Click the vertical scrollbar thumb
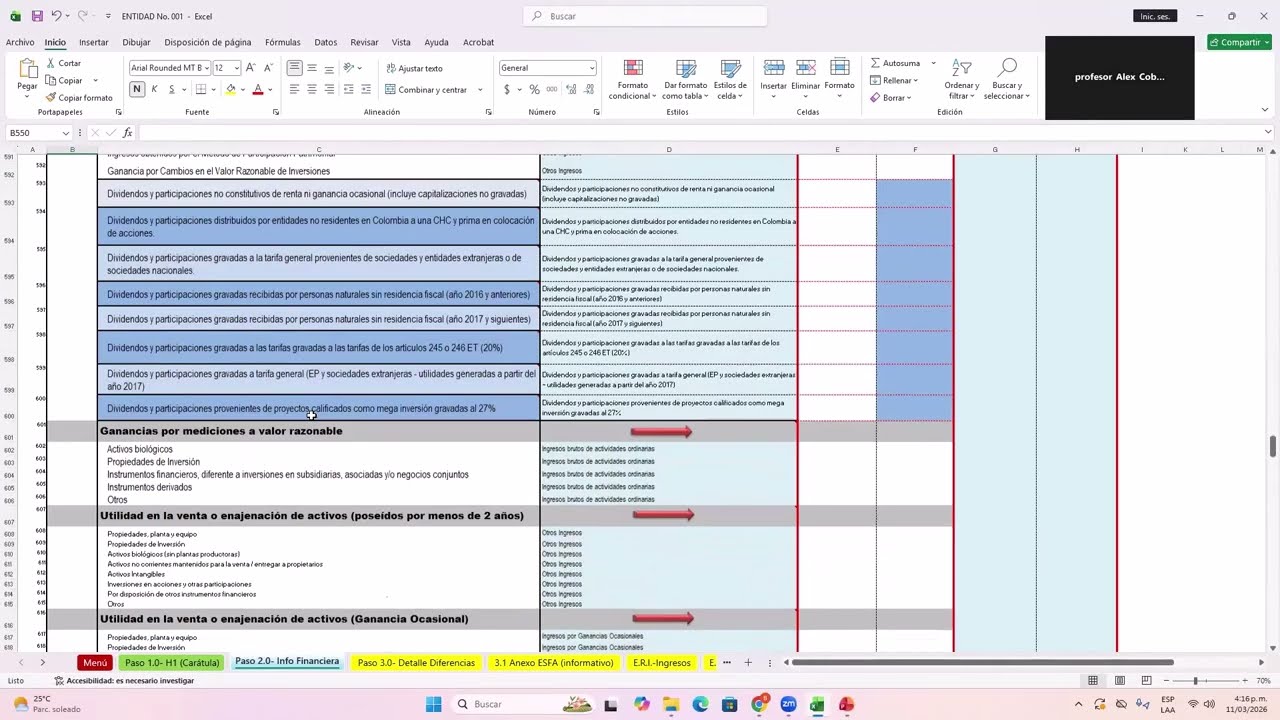1280x720 pixels. tap(1273, 444)
